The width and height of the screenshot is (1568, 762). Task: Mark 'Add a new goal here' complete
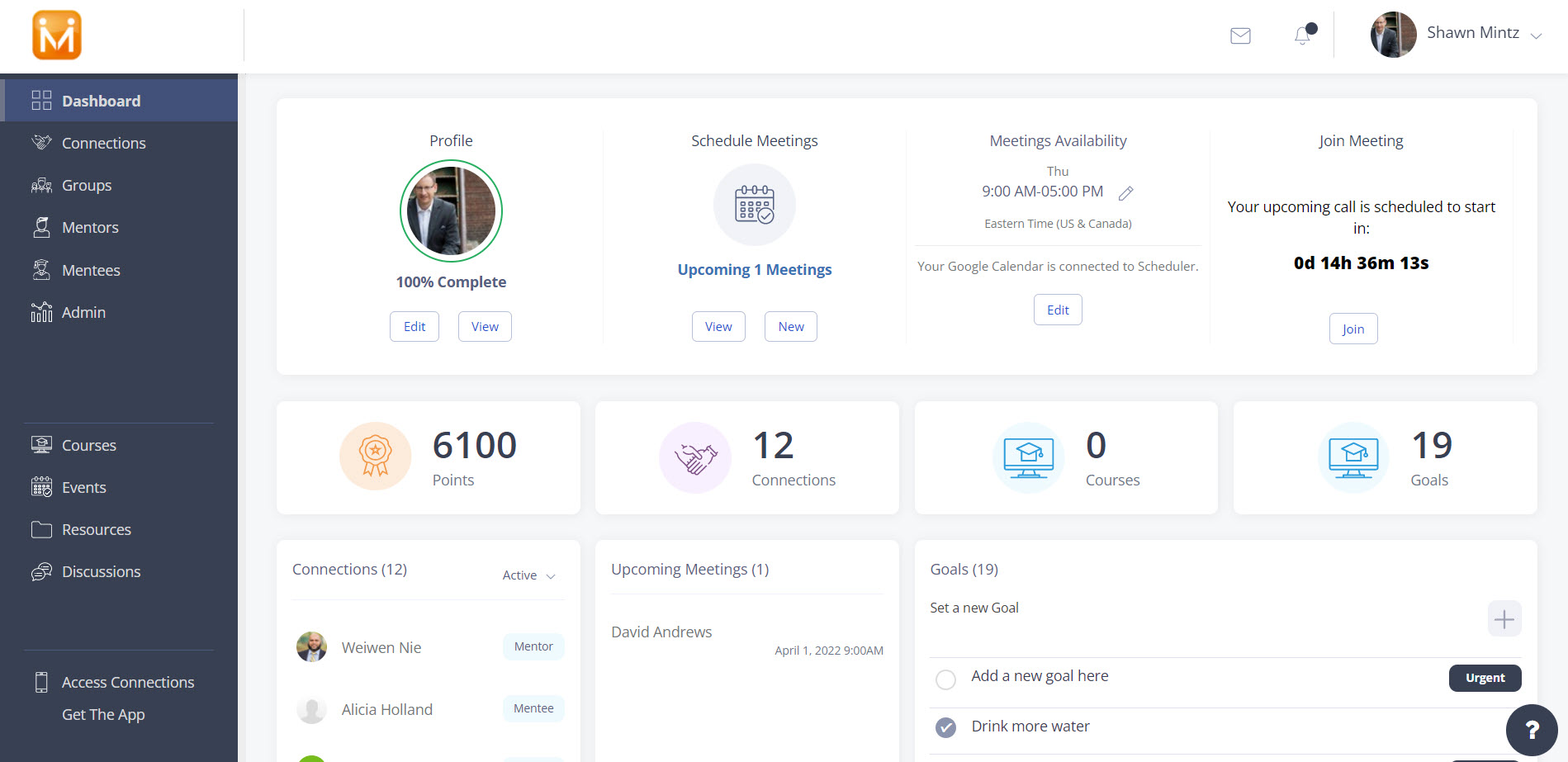click(x=945, y=679)
